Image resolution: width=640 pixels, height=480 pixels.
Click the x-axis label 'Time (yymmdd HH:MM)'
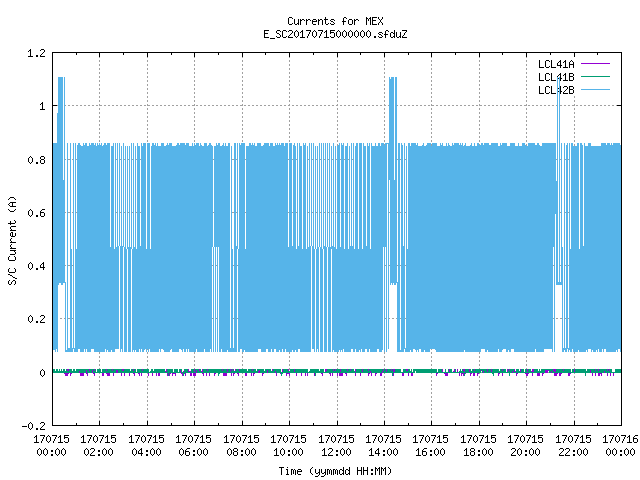coord(335,471)
